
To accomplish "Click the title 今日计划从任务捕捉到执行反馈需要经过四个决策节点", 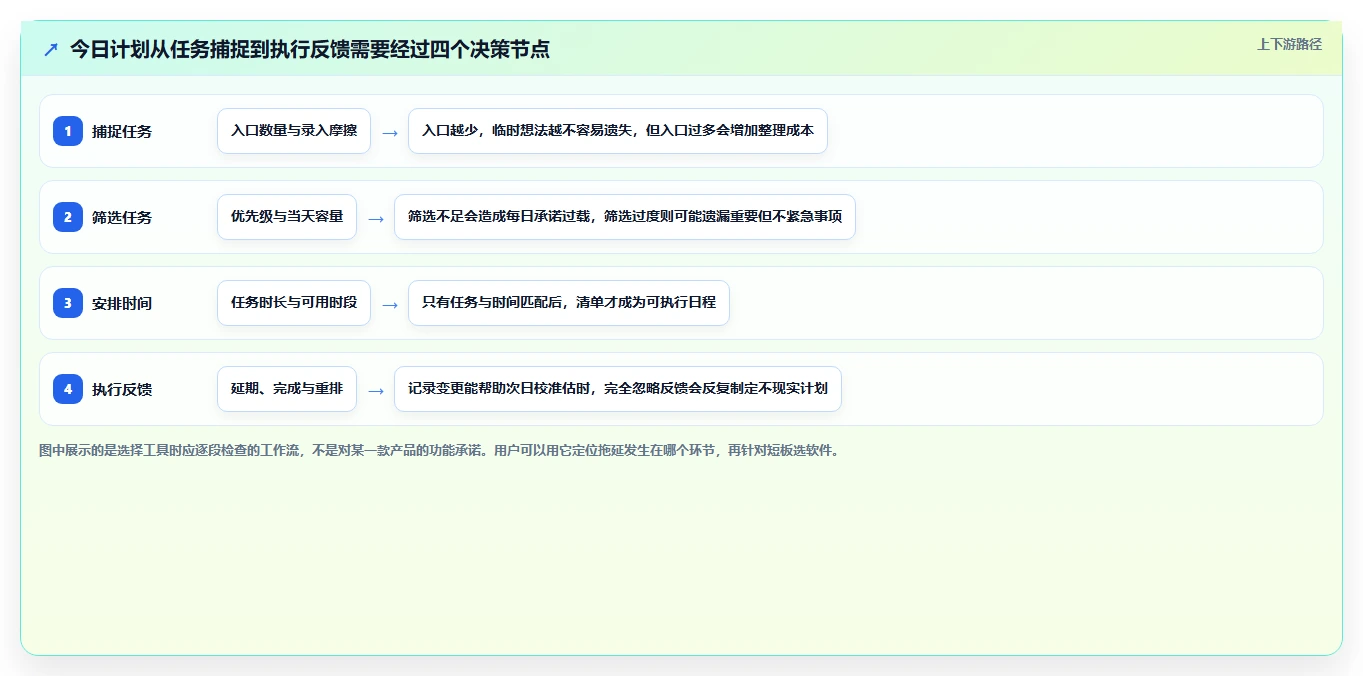I will coord(310,49).
